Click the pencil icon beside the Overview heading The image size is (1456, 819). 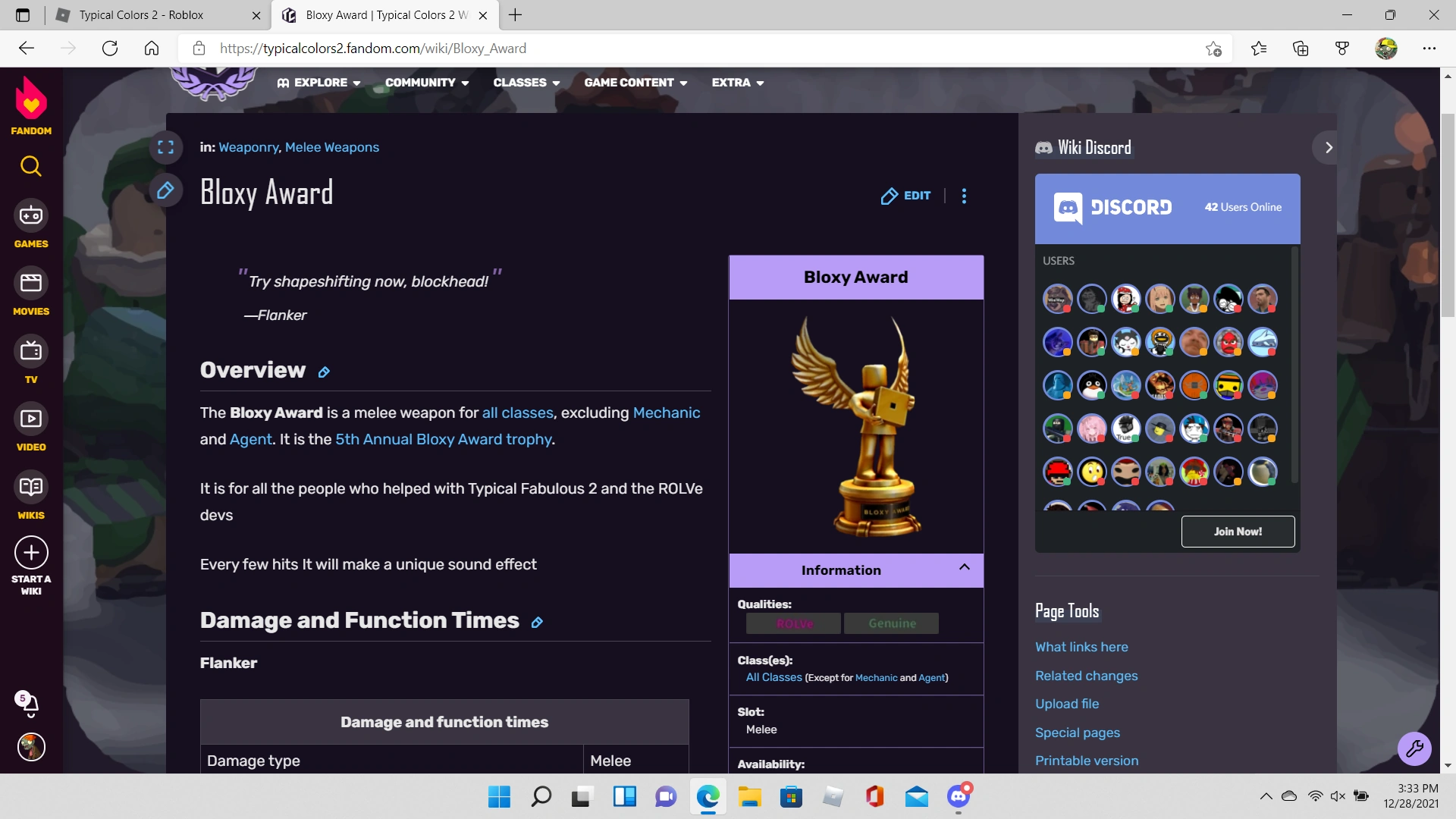tap(325, 372)
